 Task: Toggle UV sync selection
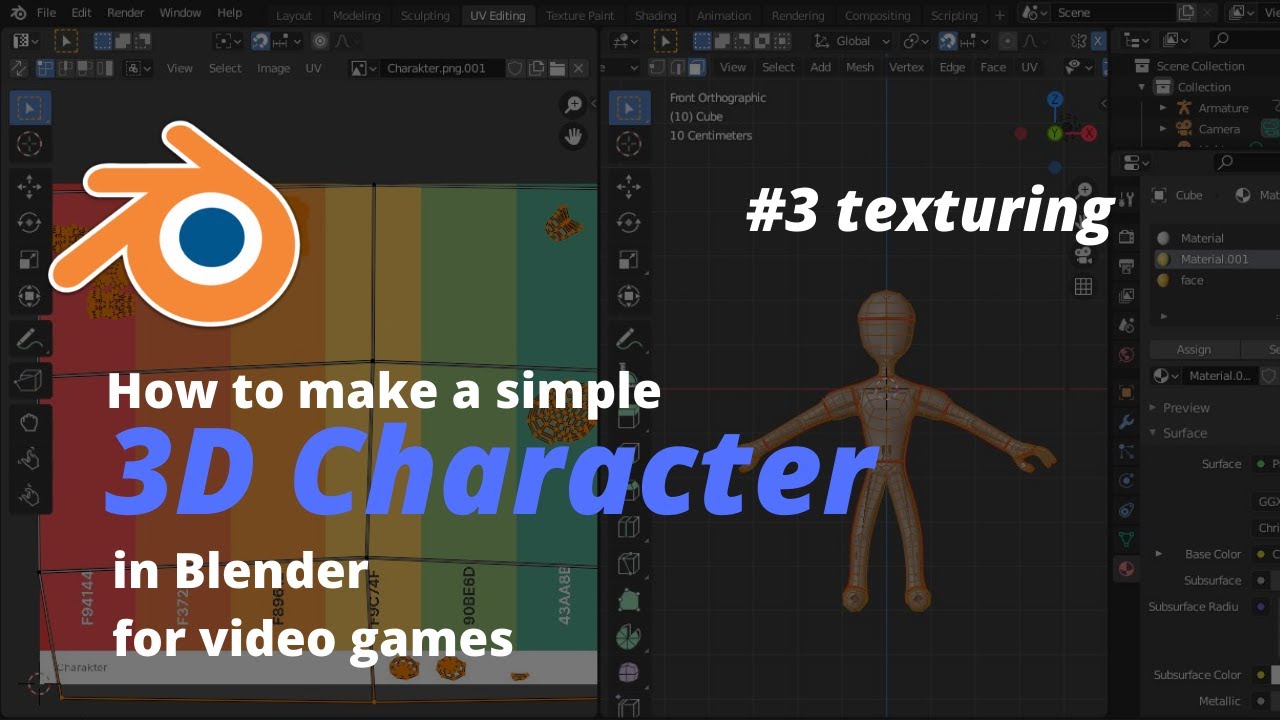(18, 68)
